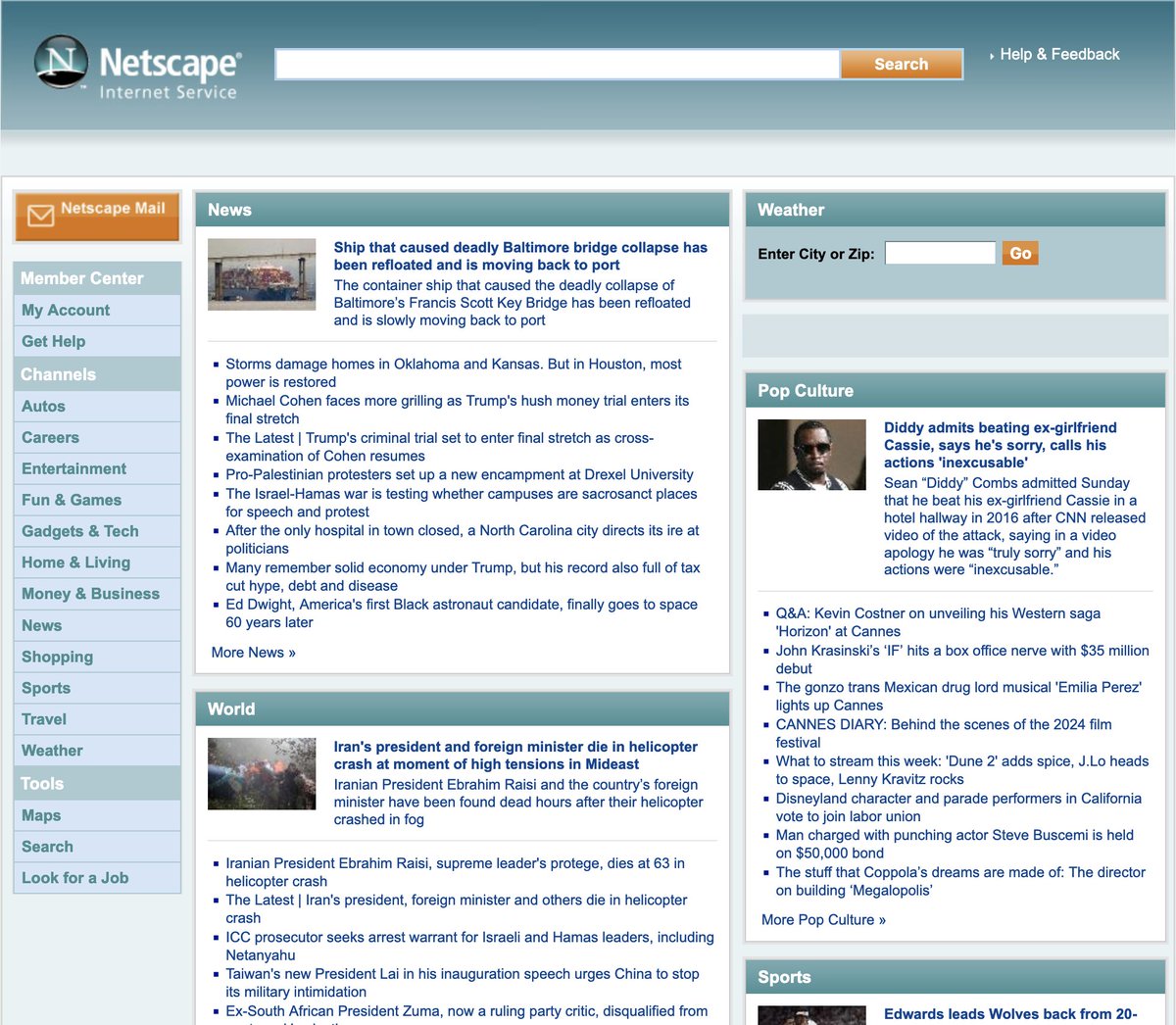Screen dimensions: 1176x1025
Task: Click the orange Search button
Action: 901,64
